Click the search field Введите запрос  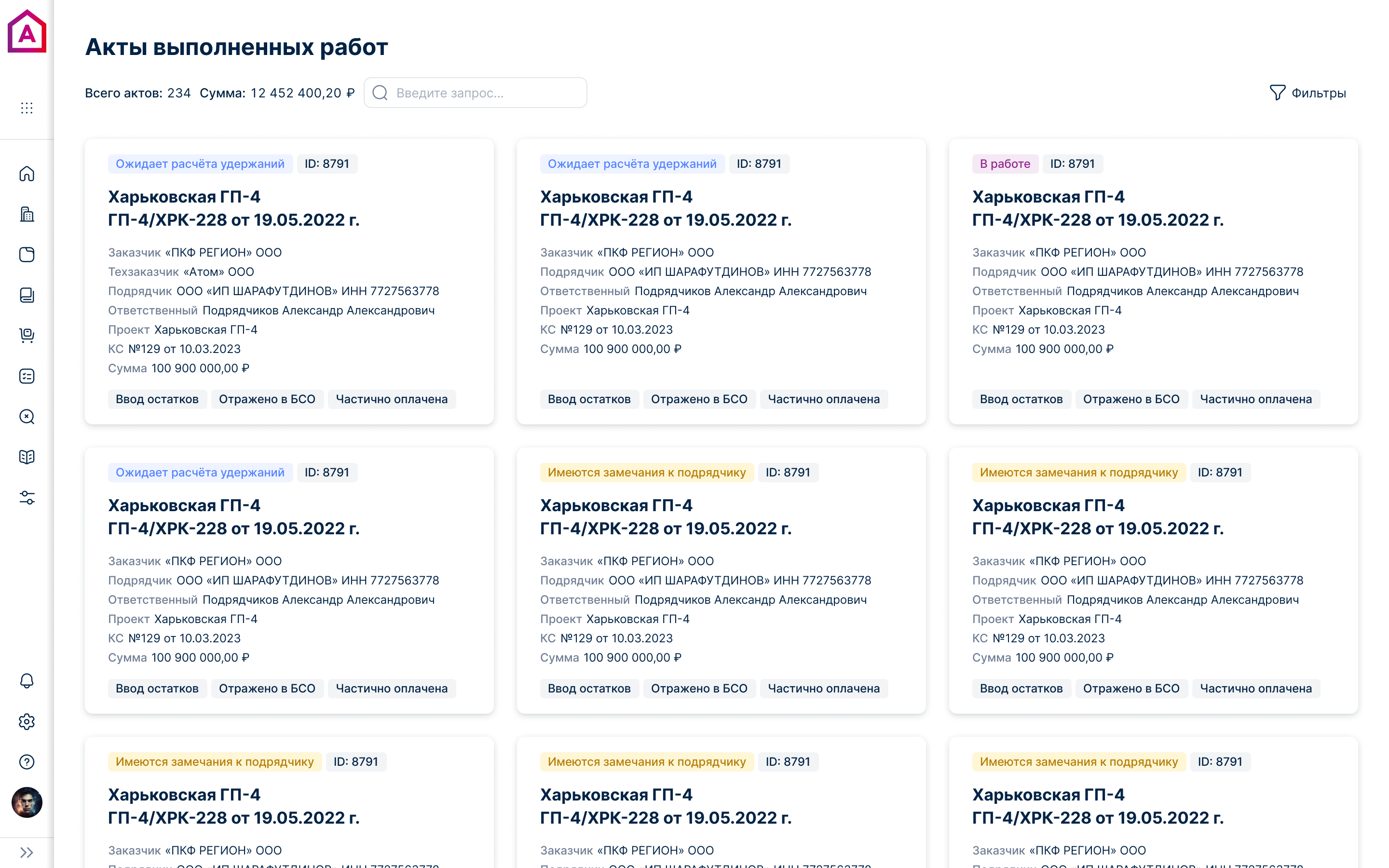click(x=475, y=93)
